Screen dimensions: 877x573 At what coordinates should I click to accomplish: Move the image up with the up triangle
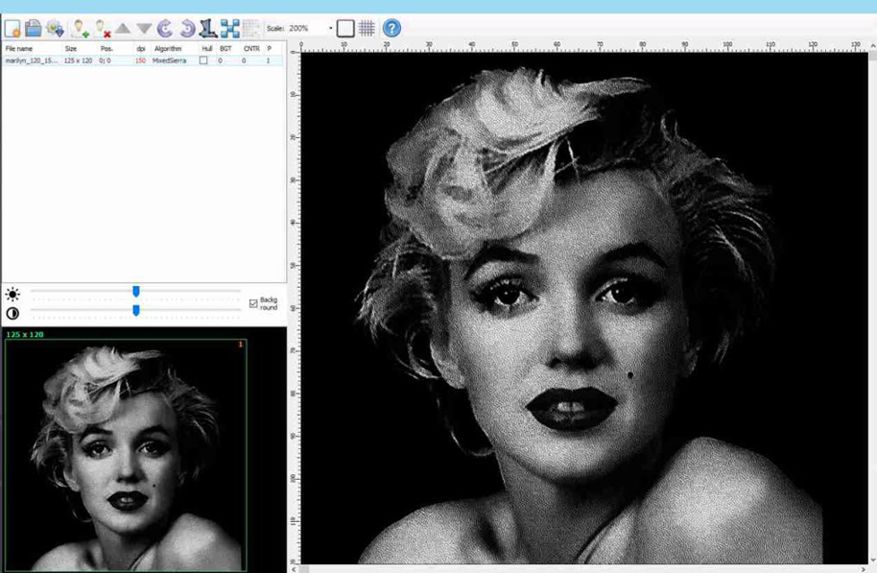click(123, 28)
